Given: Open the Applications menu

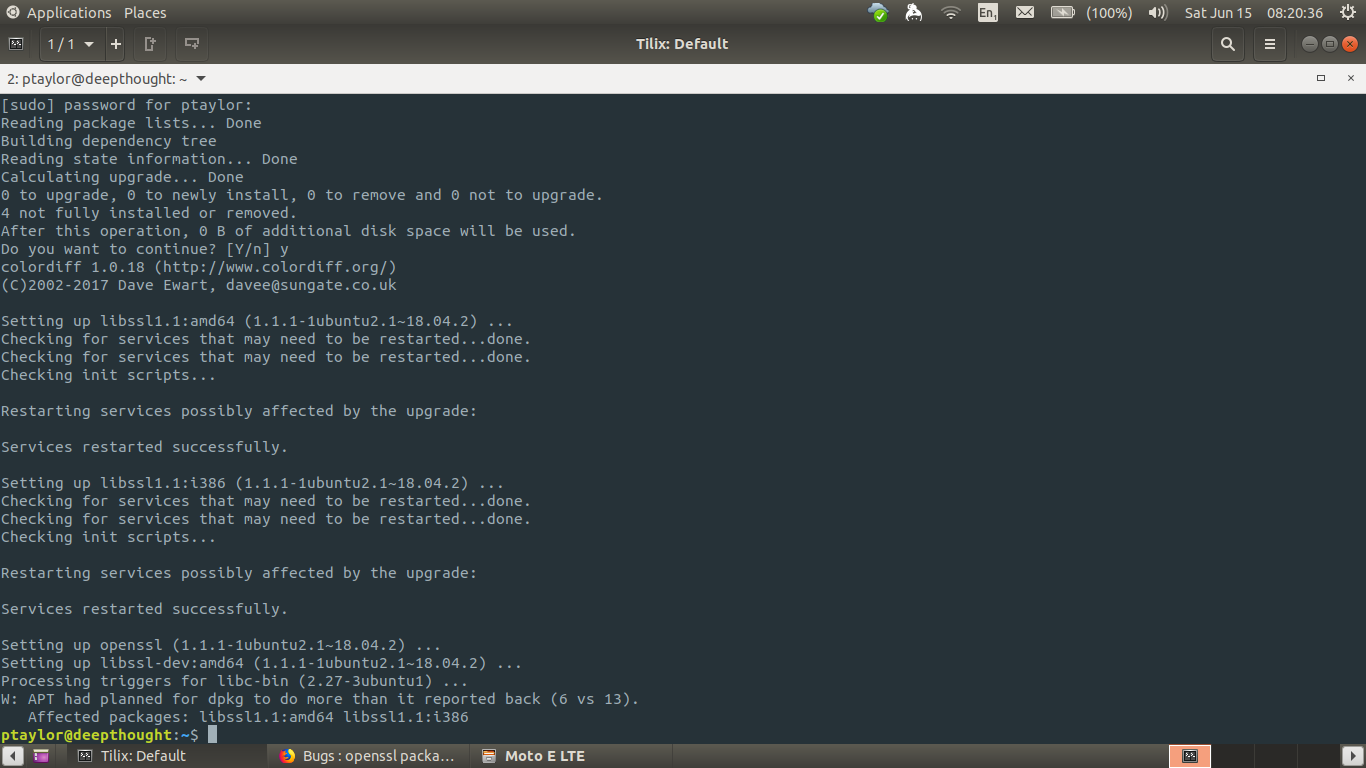Looking at the screenshot, I should tap(69, 13).
